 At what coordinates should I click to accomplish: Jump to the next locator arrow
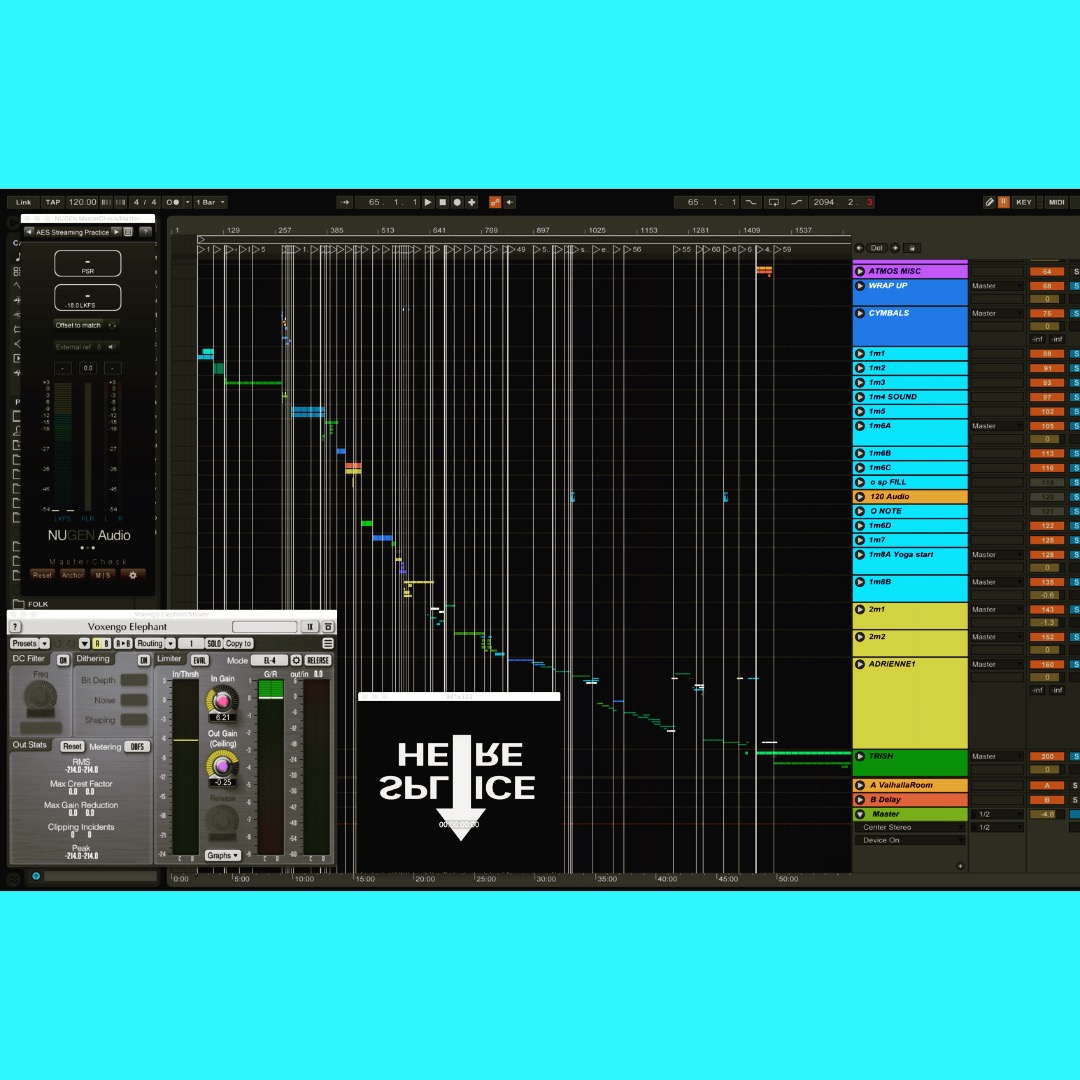(895, 248)
